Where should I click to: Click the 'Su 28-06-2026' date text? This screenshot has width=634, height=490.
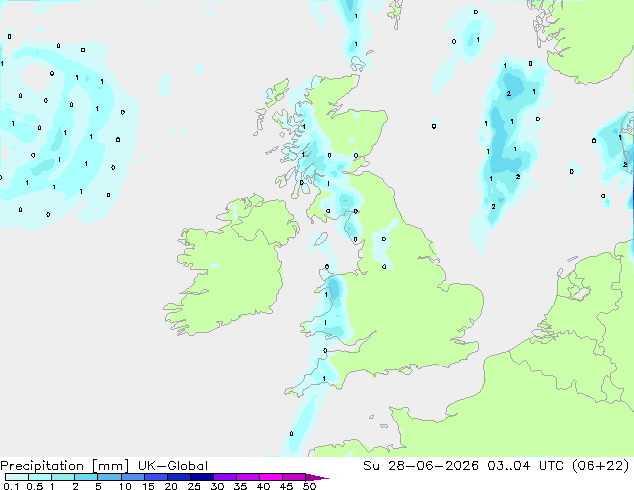pyautogui.click(x=421, y=466)
